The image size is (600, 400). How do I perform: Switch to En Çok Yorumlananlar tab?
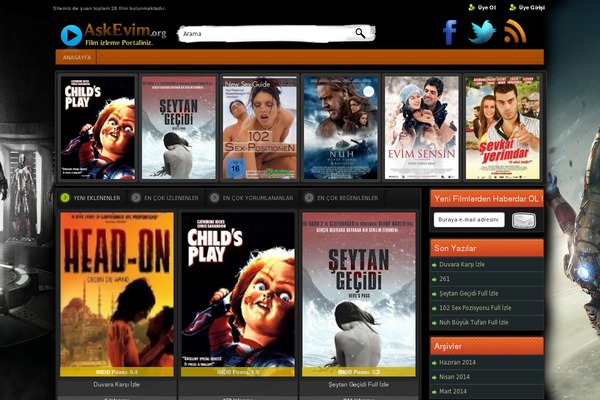[x=252, y=198]
